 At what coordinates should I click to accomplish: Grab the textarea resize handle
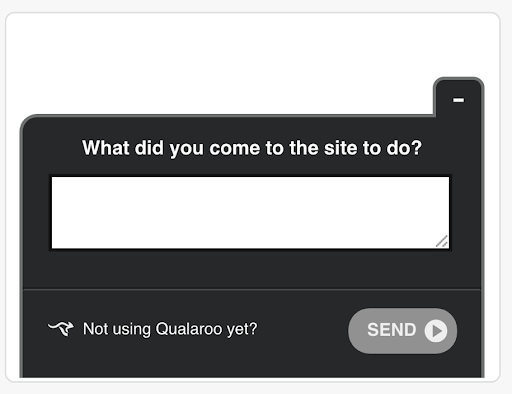pos(442,241)
